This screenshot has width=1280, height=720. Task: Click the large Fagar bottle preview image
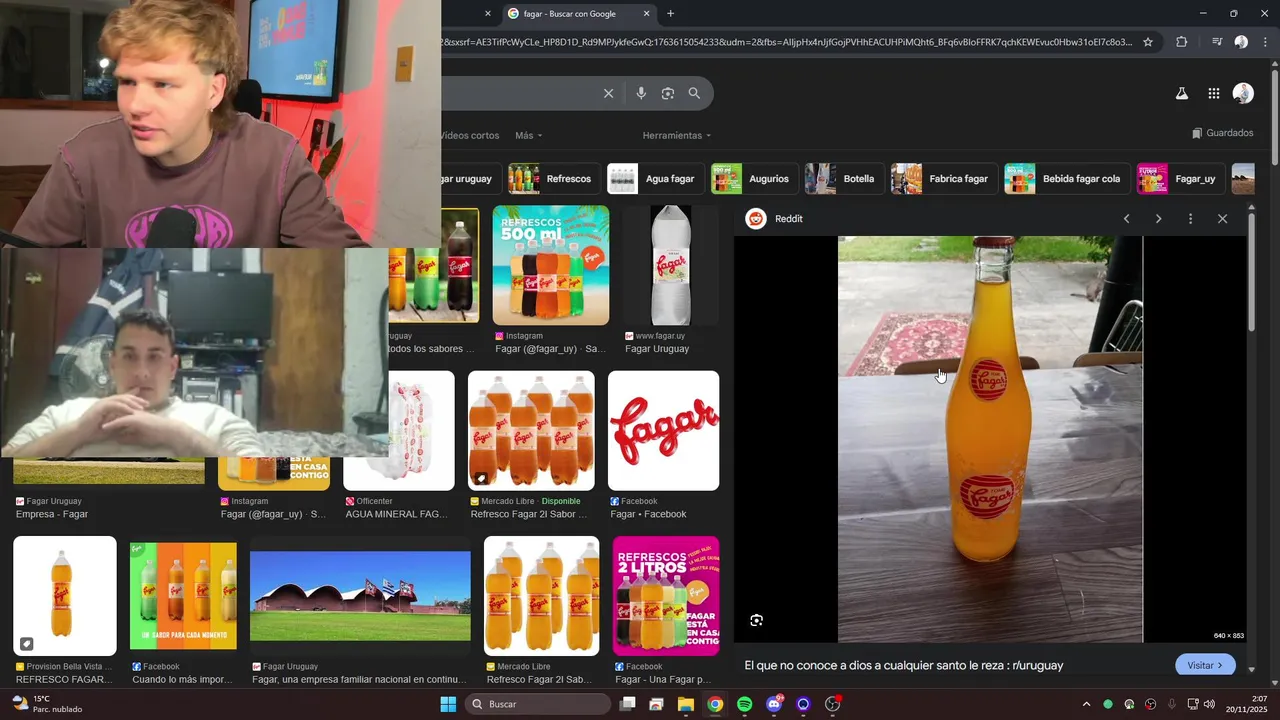(x=990, y=439)
